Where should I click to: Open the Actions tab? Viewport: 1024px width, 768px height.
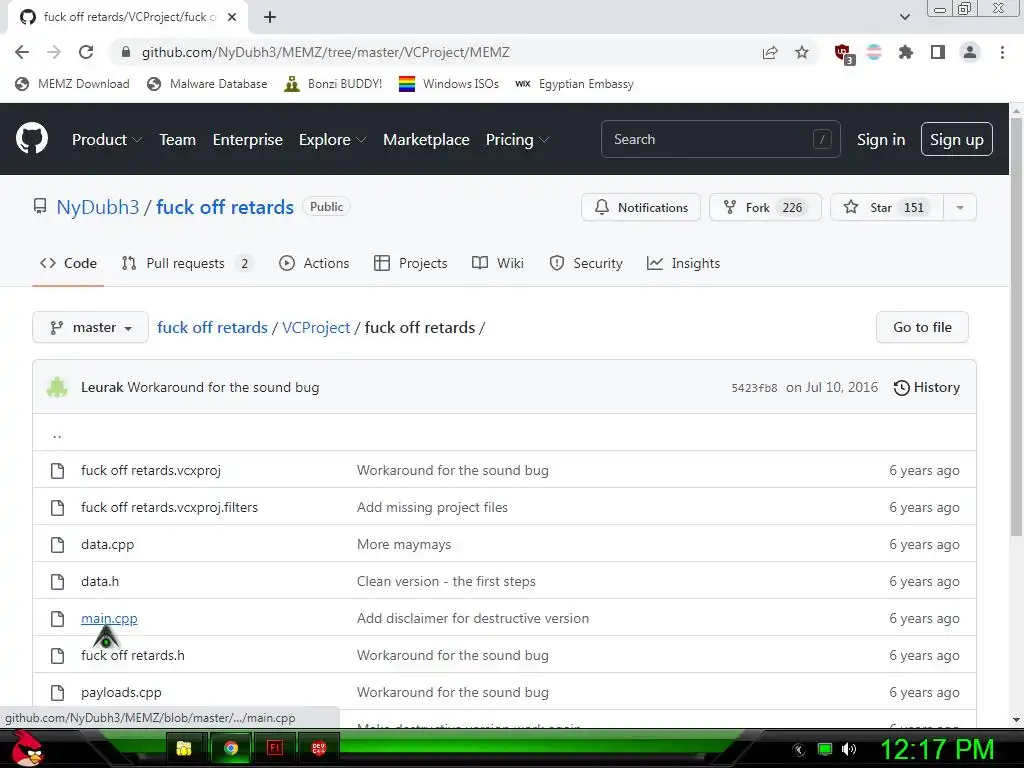pyautogui.click(x=314, y=263)
